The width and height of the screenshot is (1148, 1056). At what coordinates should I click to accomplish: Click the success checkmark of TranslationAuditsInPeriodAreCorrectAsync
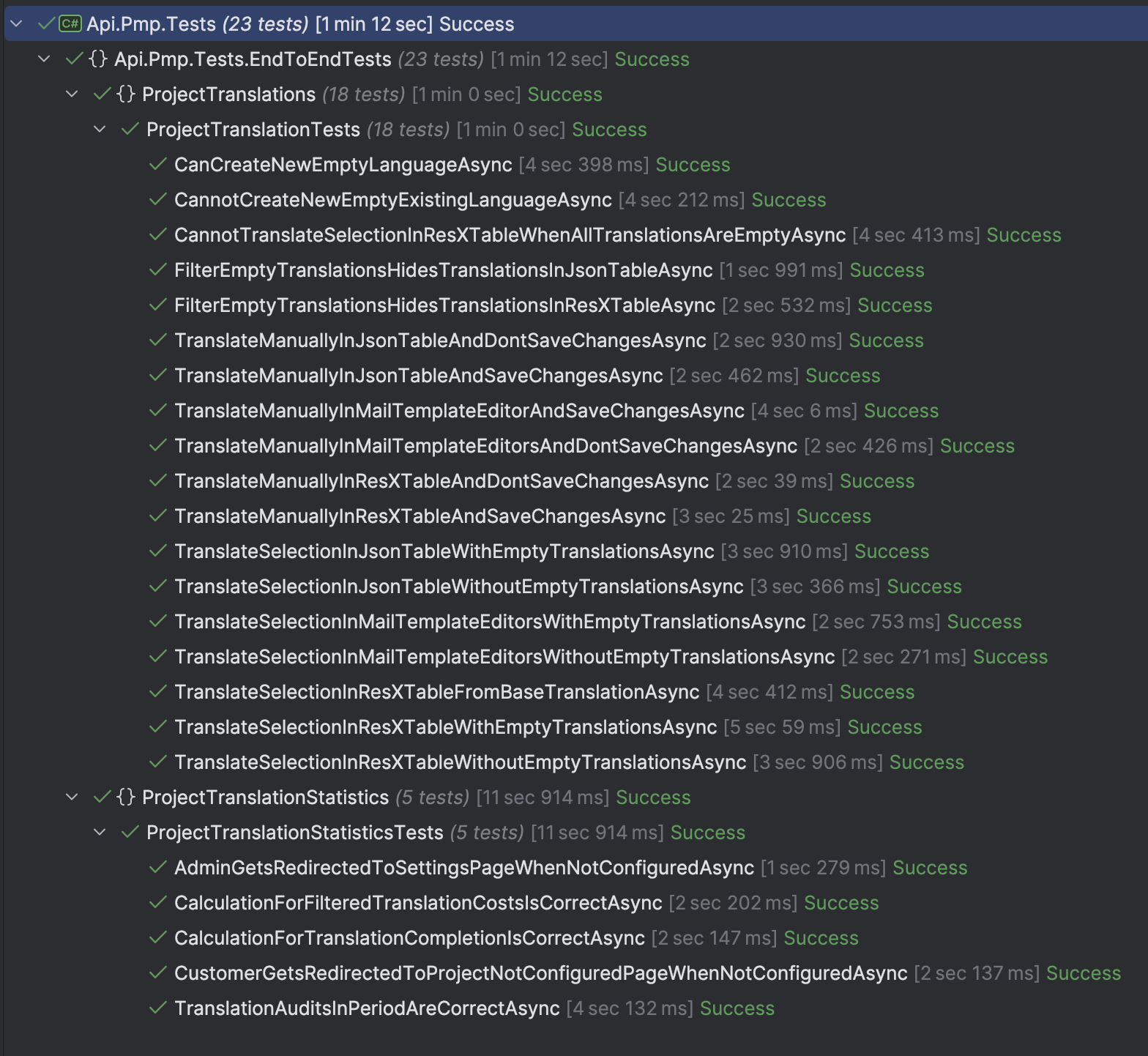157,1008
